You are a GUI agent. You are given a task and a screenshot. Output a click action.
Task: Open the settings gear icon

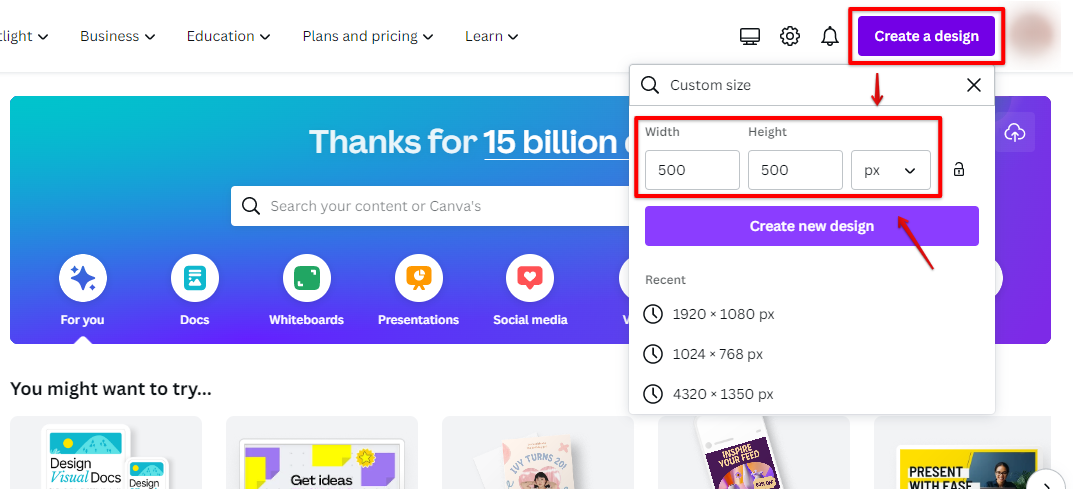click(790, 37)
